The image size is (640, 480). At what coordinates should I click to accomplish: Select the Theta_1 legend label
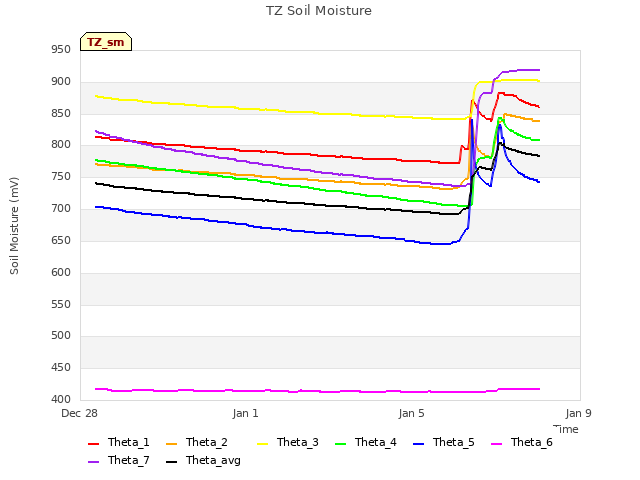pos(129,442)
